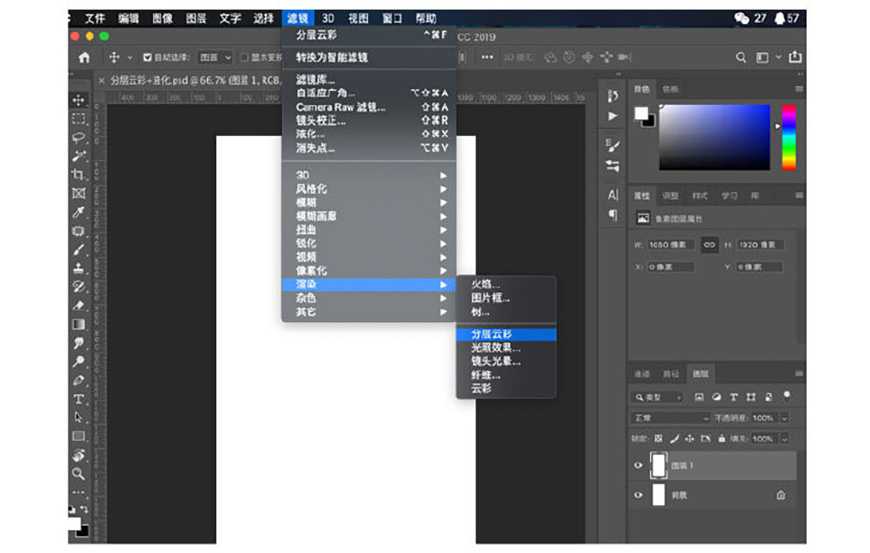Screen dimensions: 870x553
Task: Select the Zoom tool in the toolbar
Action: 78,473
